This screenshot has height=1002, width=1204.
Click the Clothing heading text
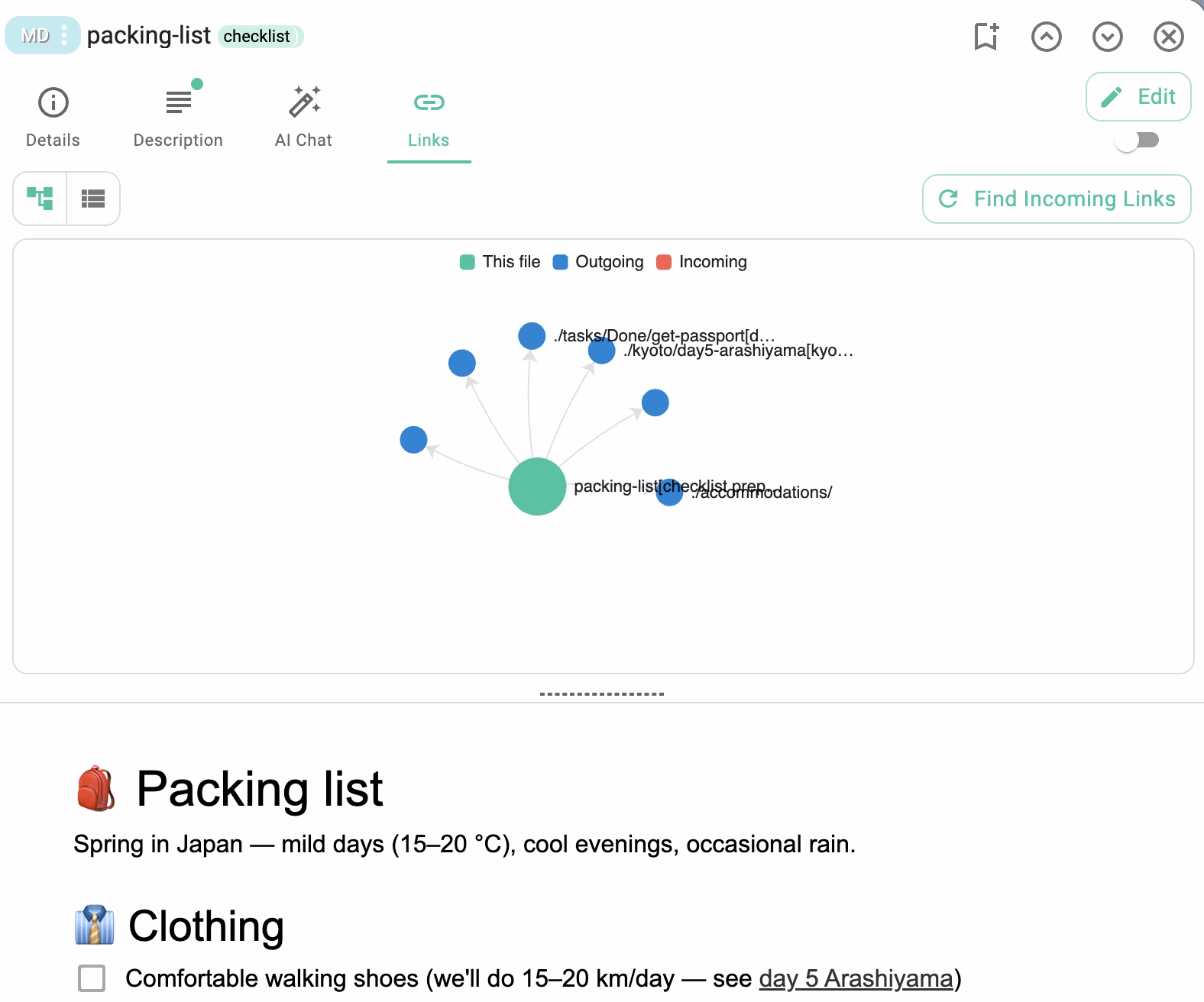pos(206,926)
